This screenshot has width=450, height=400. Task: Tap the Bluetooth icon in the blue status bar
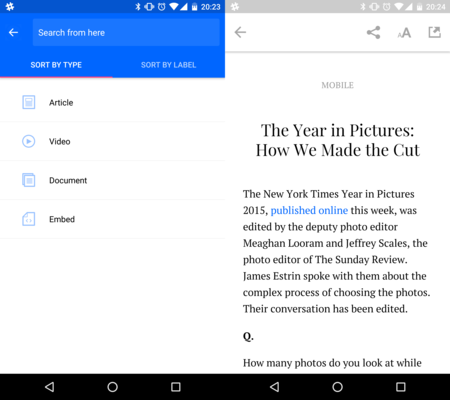pyautogui.click(x=138, y=7)
